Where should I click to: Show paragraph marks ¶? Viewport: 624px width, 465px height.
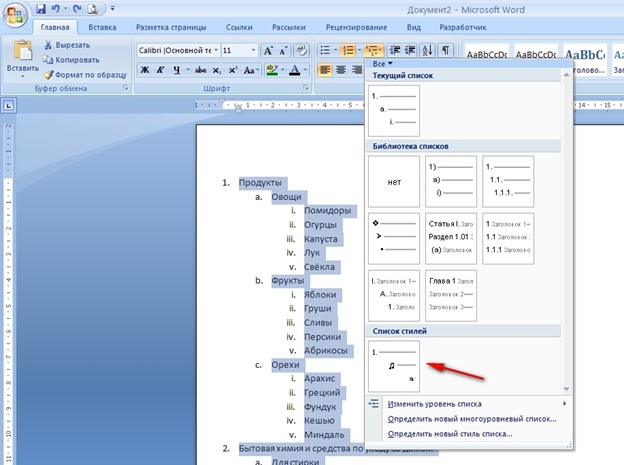pos(446,50)
